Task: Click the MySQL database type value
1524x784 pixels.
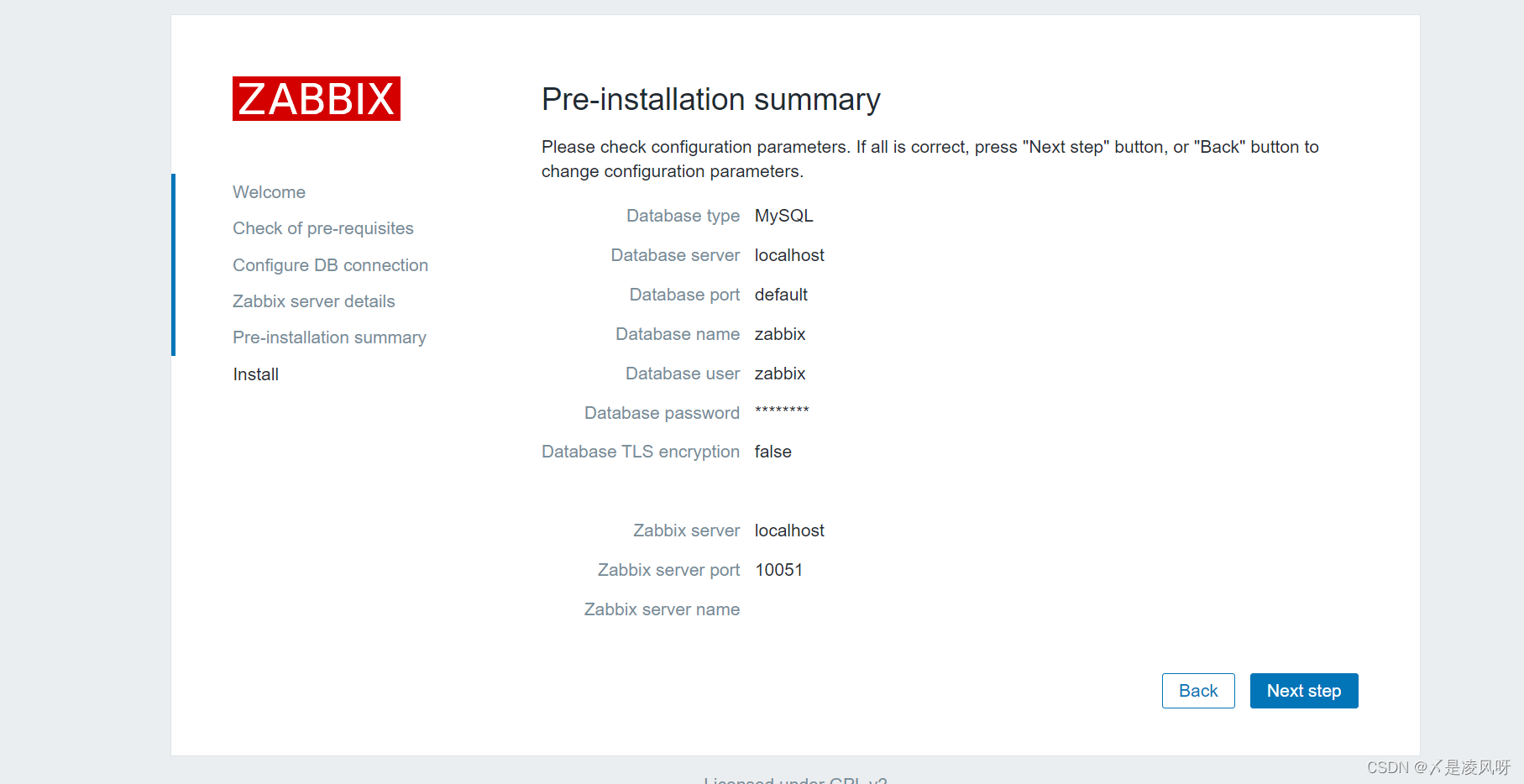Action: [x=784, y=216]
